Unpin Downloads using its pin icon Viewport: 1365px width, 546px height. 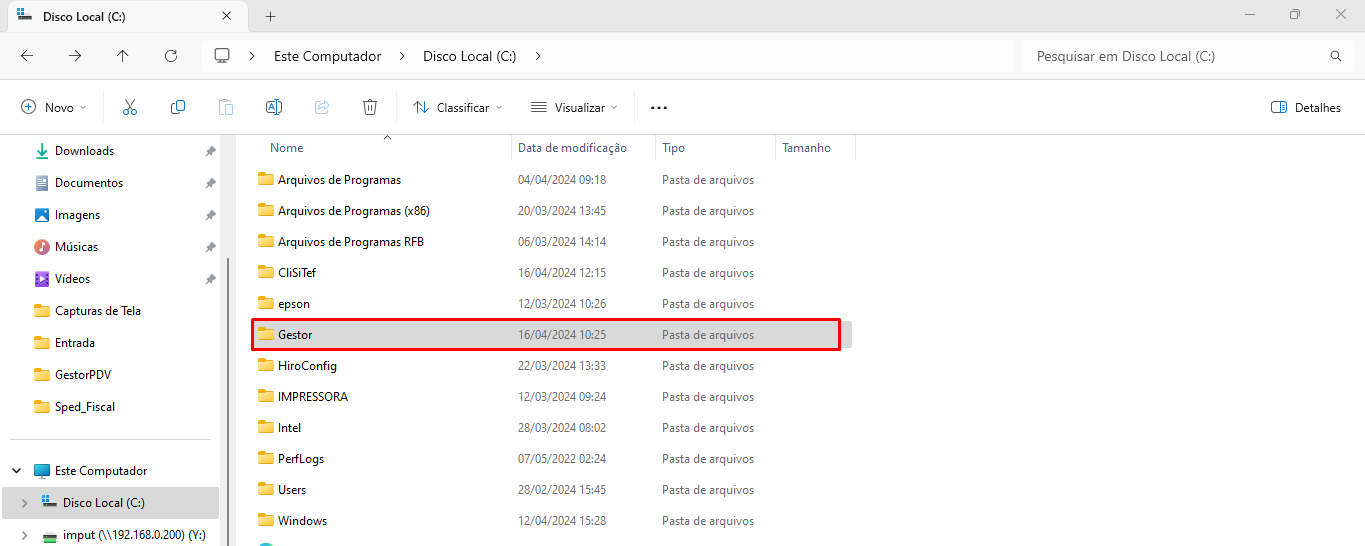click(210, 151)
